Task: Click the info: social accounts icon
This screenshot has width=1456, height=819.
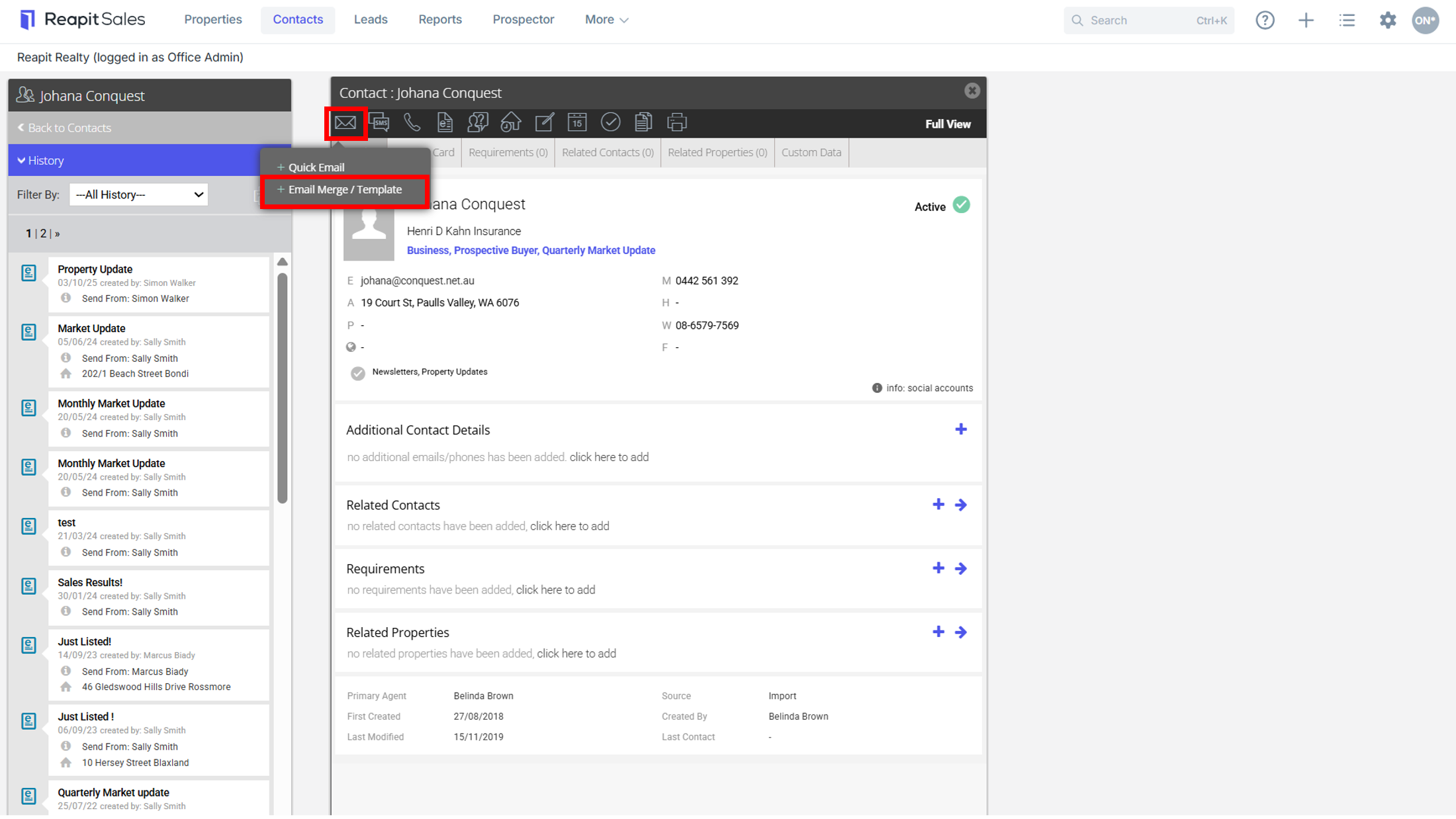Action: (877, 388)
